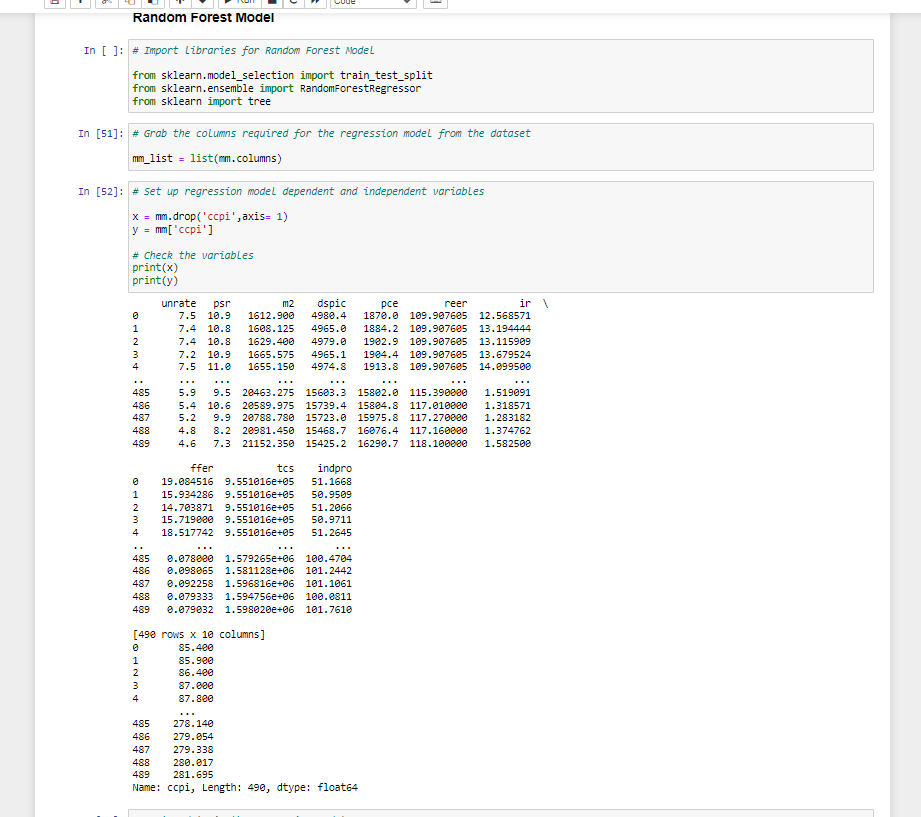
Task: Click the dspic value 4980.4
Action: pyautogui.click(x=328, y=316)
